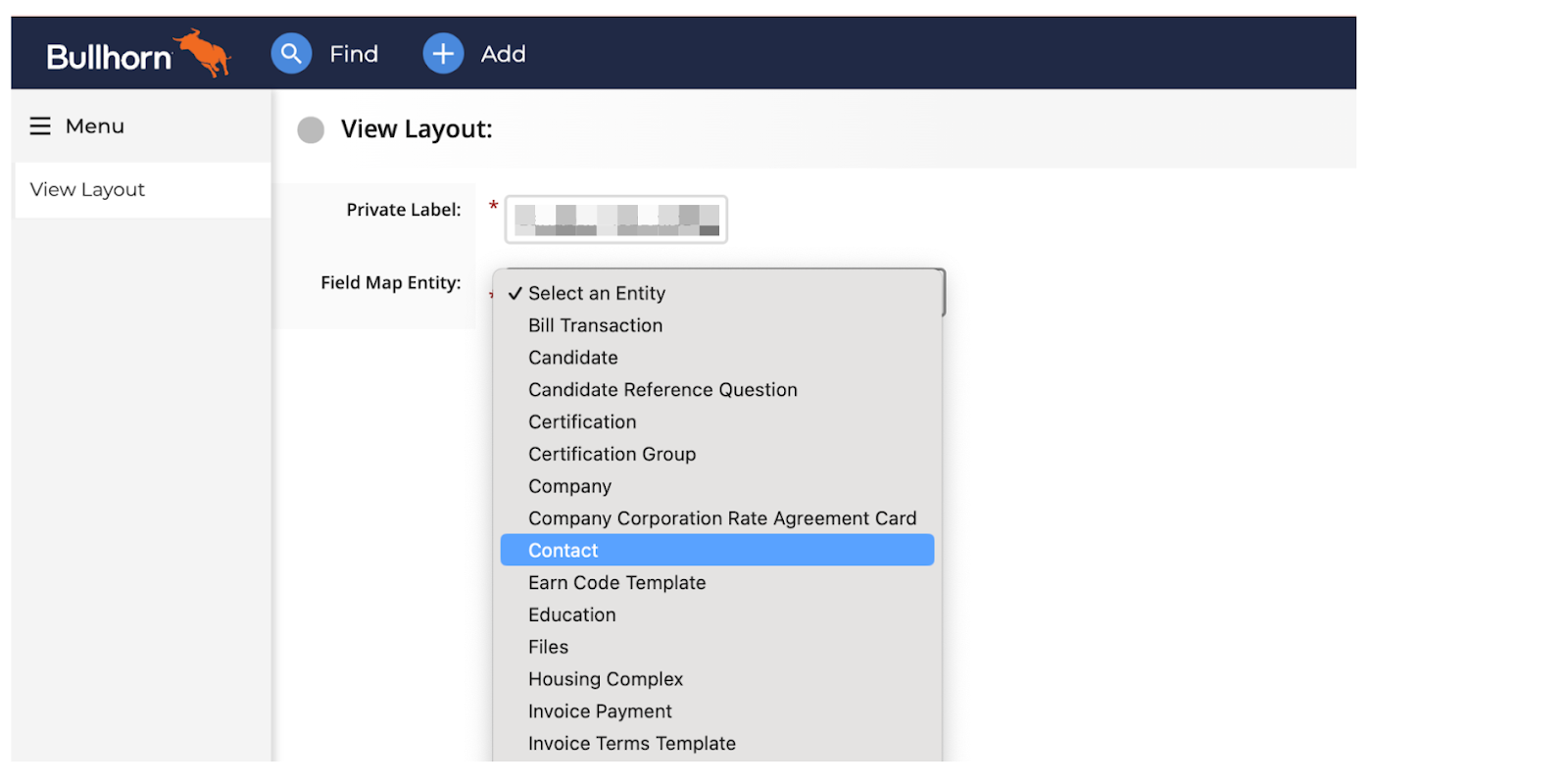The height and width of the screenshot is (784, 1568).
Task: Click the gray circle beside View Layout
Action: [311, 130]
